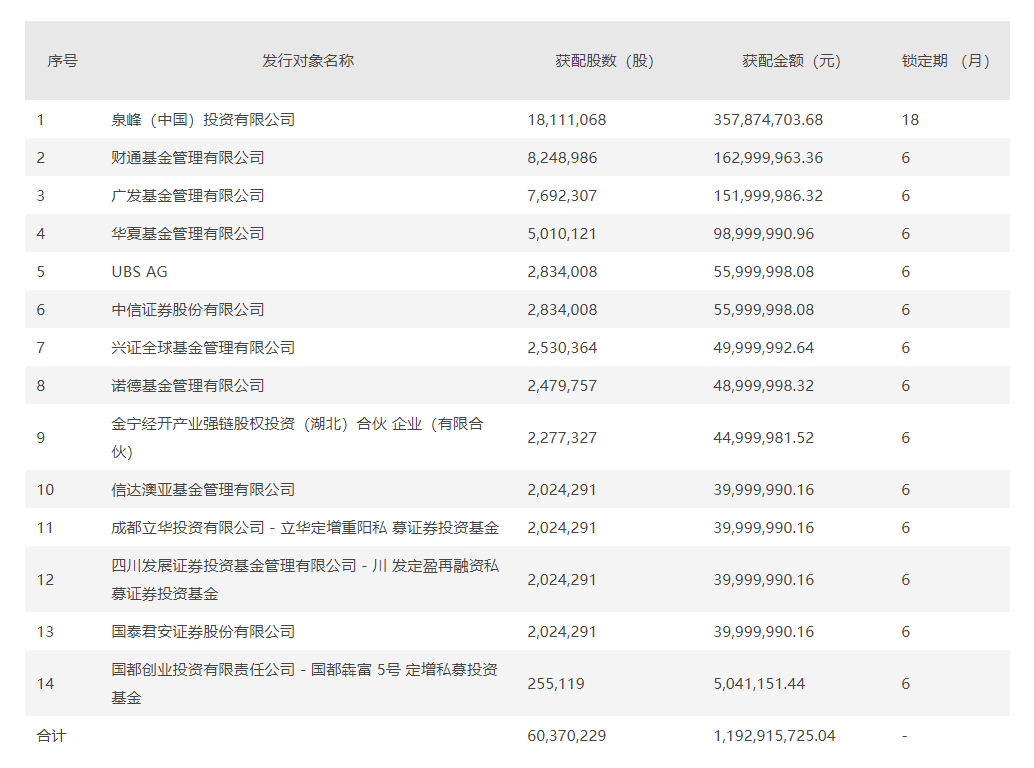Image resolution: width=1034 pixels, height=768 pixels.
Task: Select 诺德基金管理有限公司 cell
Action: tap(188, 386)
